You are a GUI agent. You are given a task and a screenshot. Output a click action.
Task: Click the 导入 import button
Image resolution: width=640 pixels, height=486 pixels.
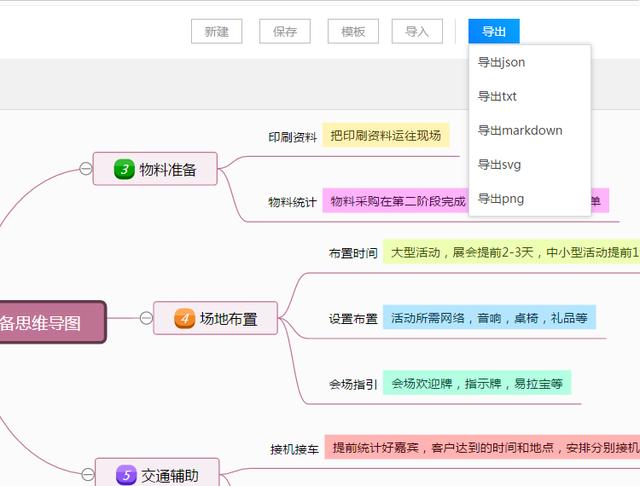point(417,32)
